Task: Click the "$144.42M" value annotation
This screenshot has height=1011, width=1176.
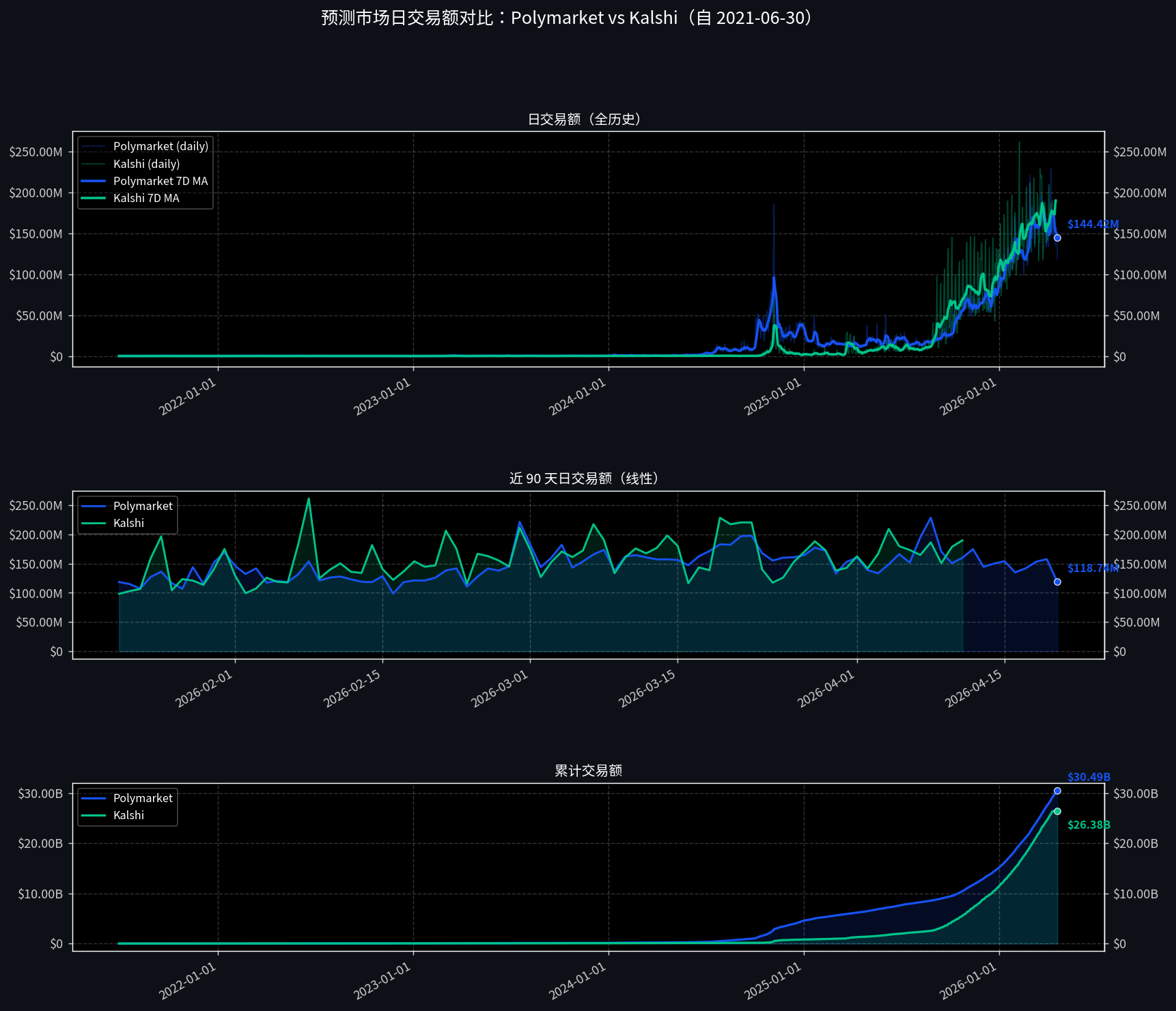Action: [1093, 224]
